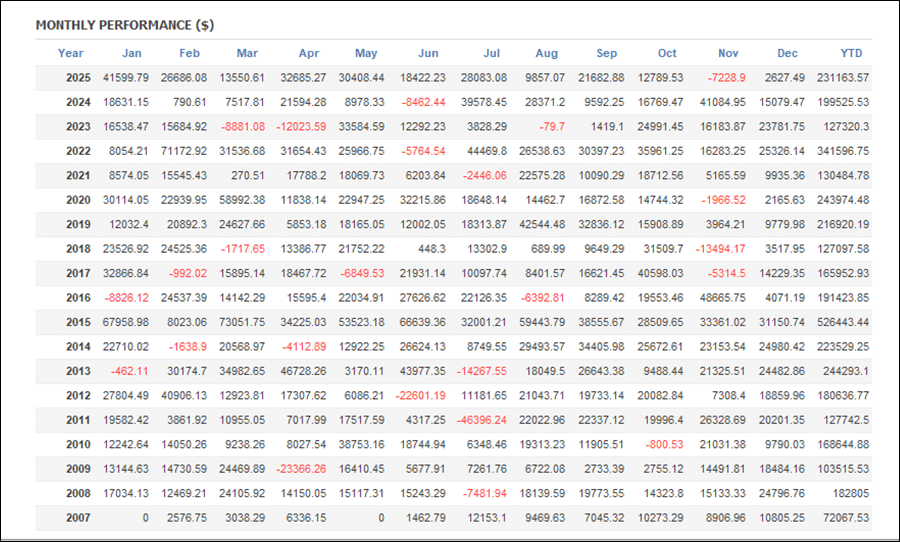Click the 2007 year row label
The width and height of the screenshot is (900, 542).
(x=77, y=518)
